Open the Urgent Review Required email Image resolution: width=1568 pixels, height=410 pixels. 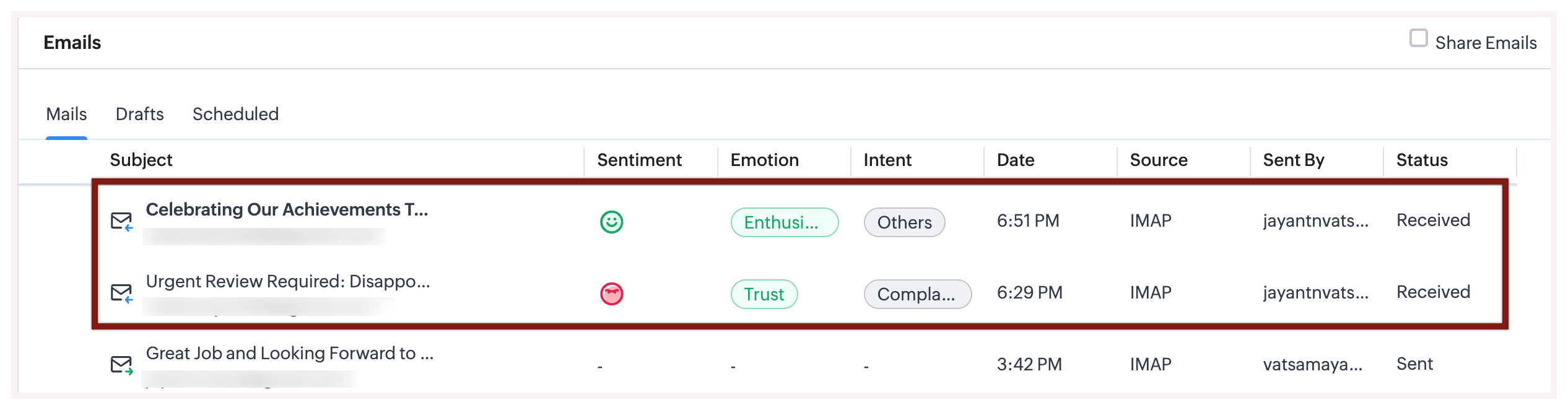tap(287, 282)
